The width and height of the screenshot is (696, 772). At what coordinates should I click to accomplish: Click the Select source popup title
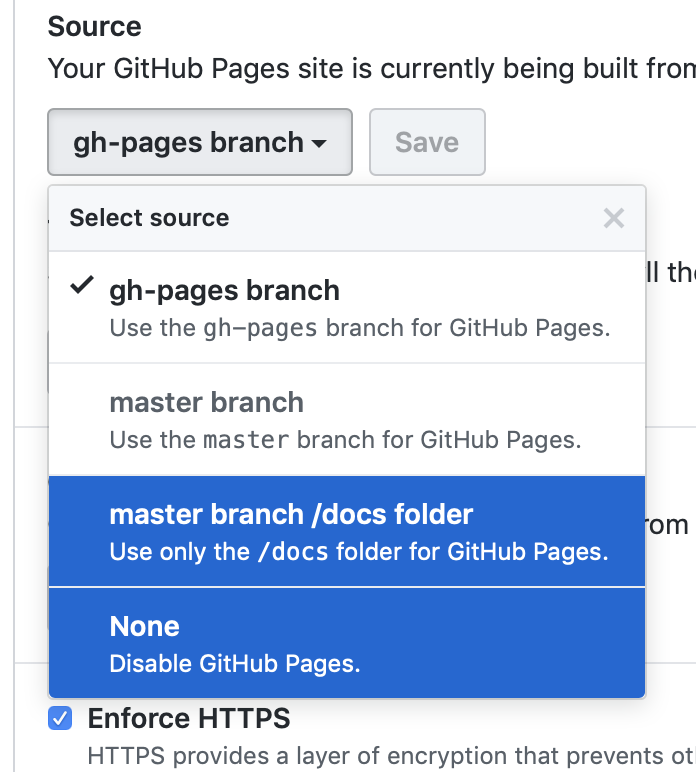pyautogui.click(x=149, y=218)
